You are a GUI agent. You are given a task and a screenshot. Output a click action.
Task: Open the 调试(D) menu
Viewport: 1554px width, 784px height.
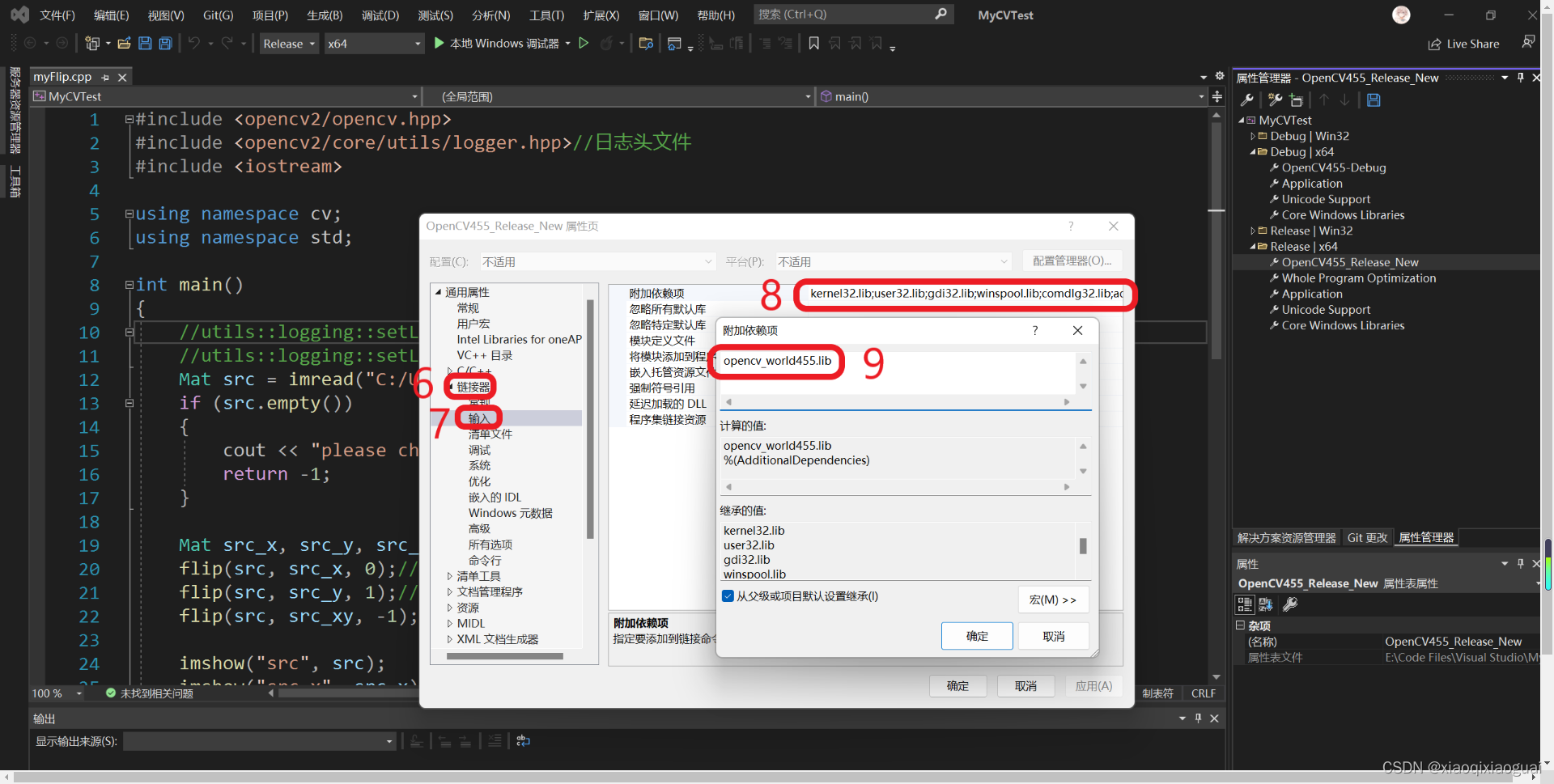click(380, 14)
